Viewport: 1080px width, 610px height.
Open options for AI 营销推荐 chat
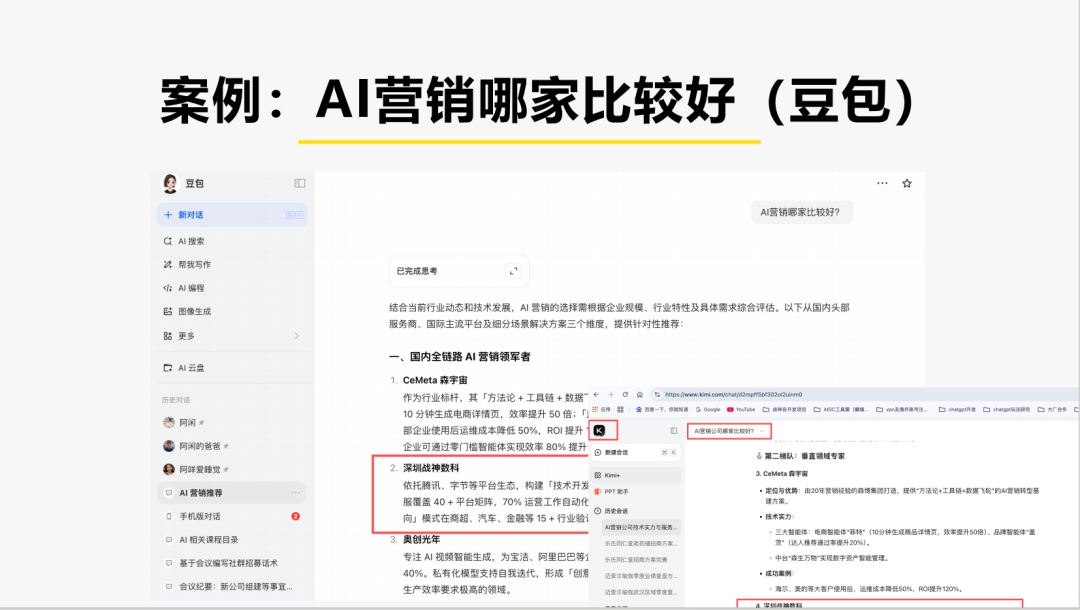tap(295, 493)
